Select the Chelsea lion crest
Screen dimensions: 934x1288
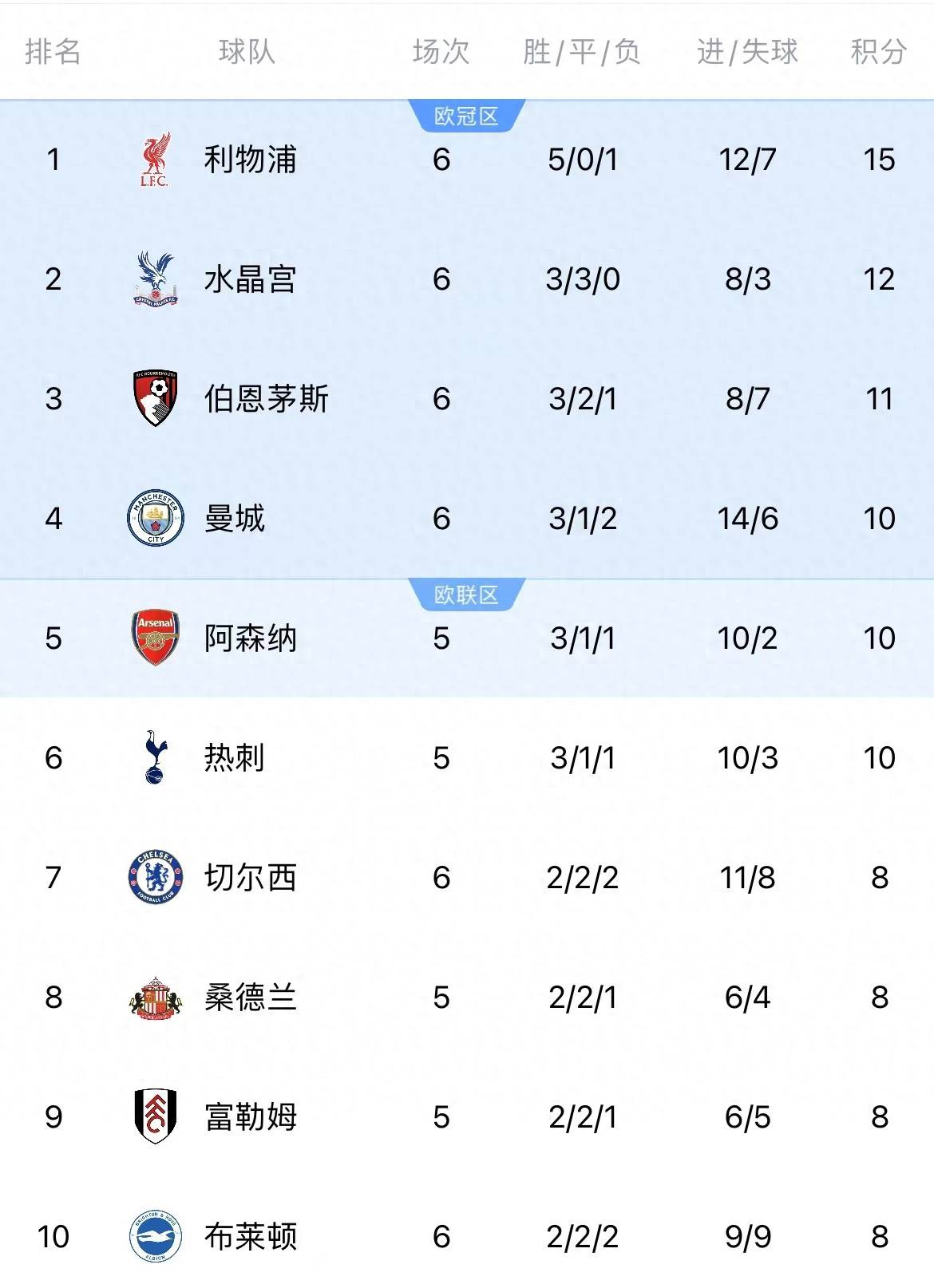click(155, 877)
